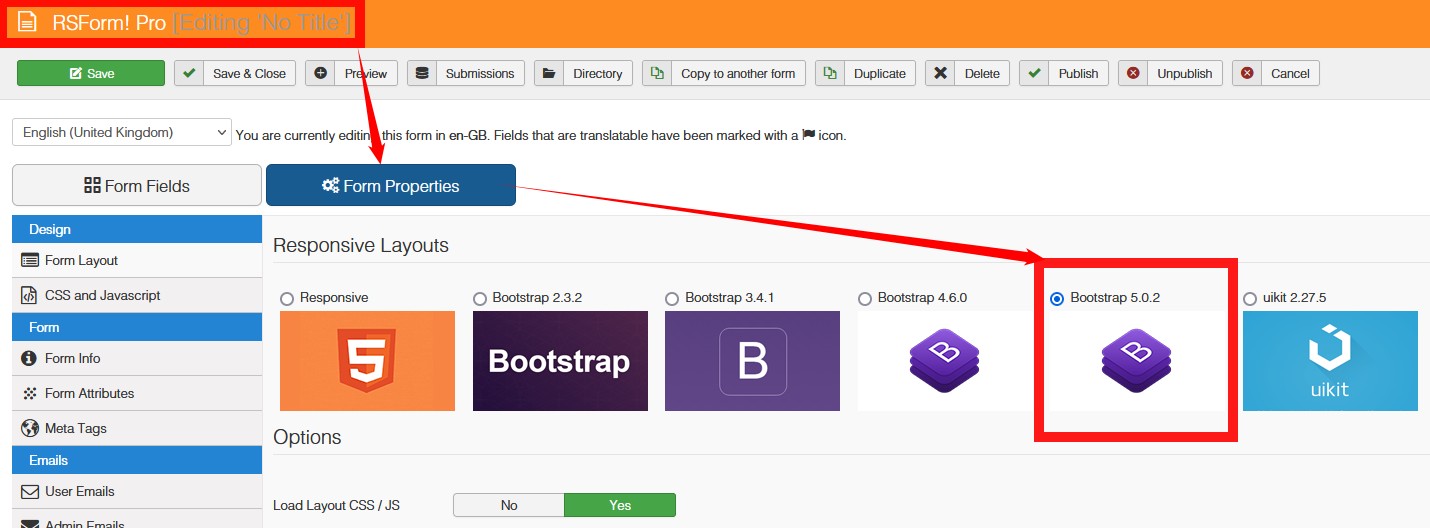Click the Publish checkmark icon
This screenshot has width=1430, height=528.
point(1035,73)
